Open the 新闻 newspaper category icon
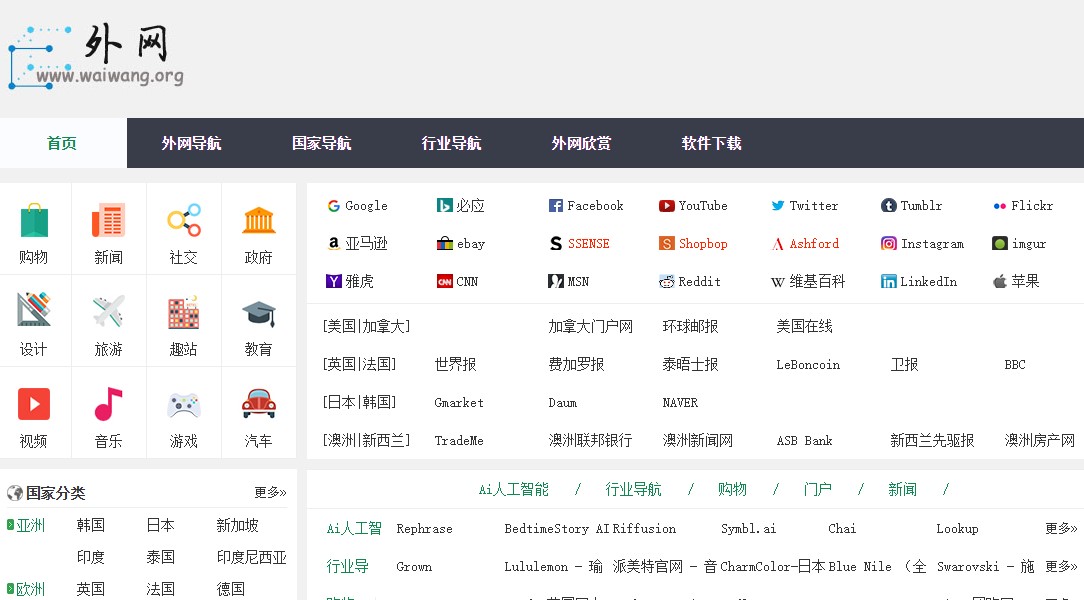The height and width of the screenshot is (600, 1084). click(108, 220)
